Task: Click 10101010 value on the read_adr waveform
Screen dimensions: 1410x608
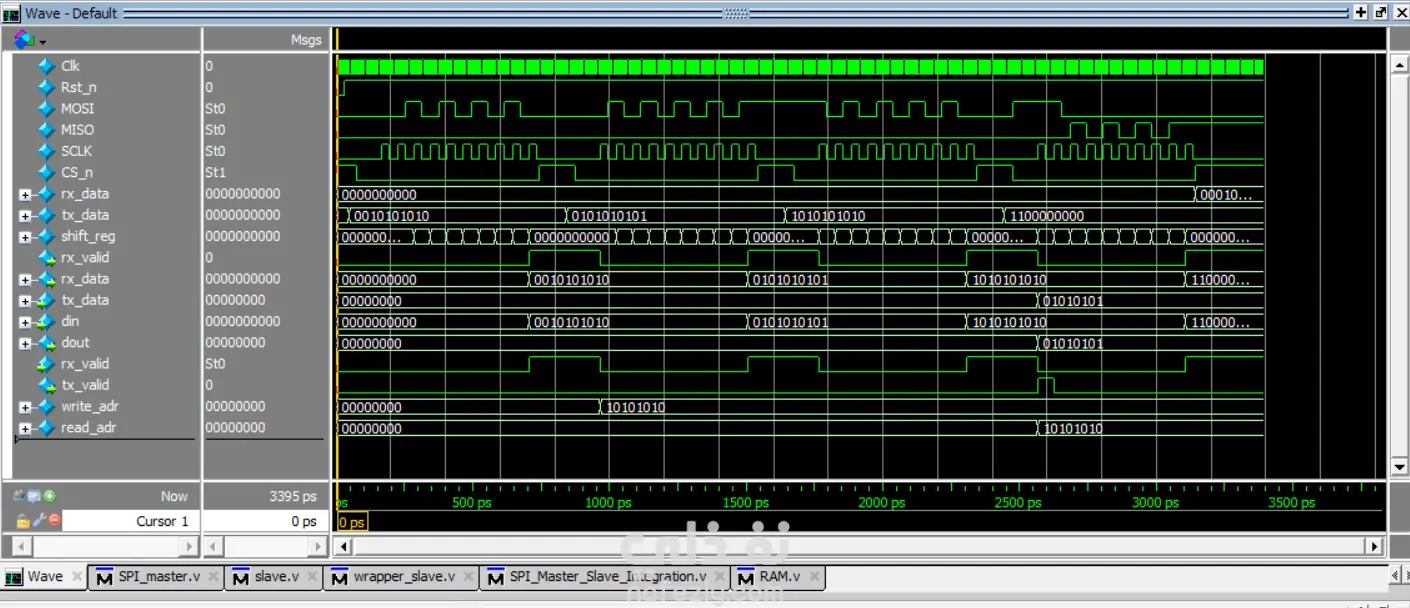Action: pos(1073,428)
